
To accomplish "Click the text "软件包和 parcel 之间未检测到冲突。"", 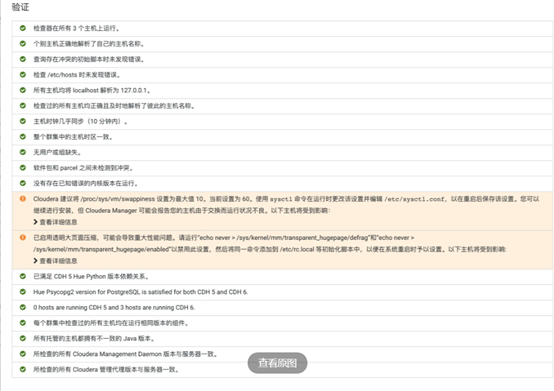I will pos(83,168).
